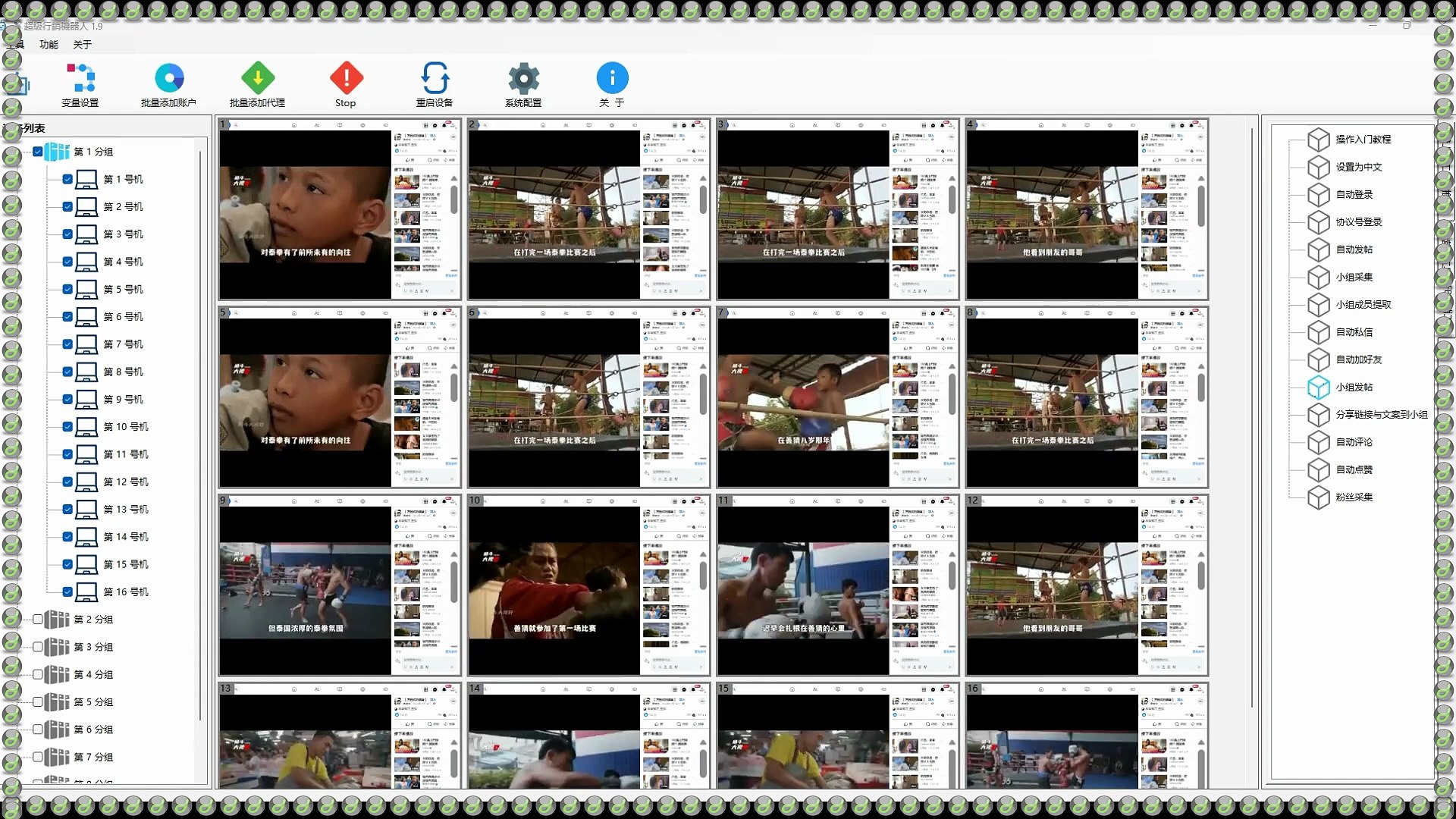The height and width of the screenshot is (819, 1456).
Task: Click the 重启设备 refresh icon
Action: click(x=435, y=78)
